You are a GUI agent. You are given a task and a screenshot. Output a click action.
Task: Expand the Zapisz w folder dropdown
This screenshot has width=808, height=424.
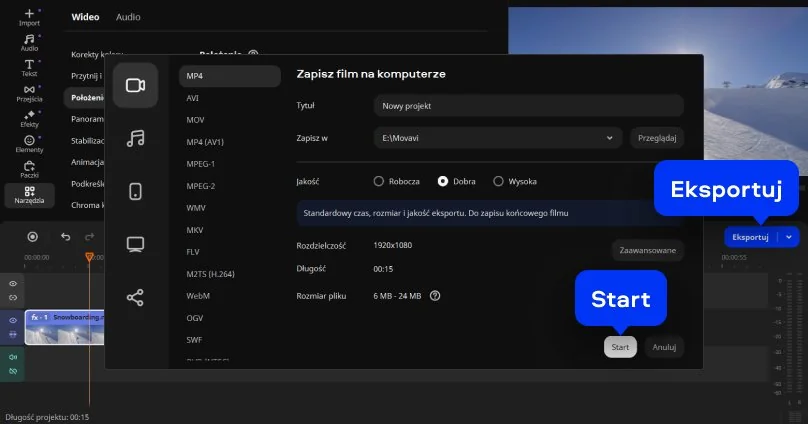pos(608,138)
